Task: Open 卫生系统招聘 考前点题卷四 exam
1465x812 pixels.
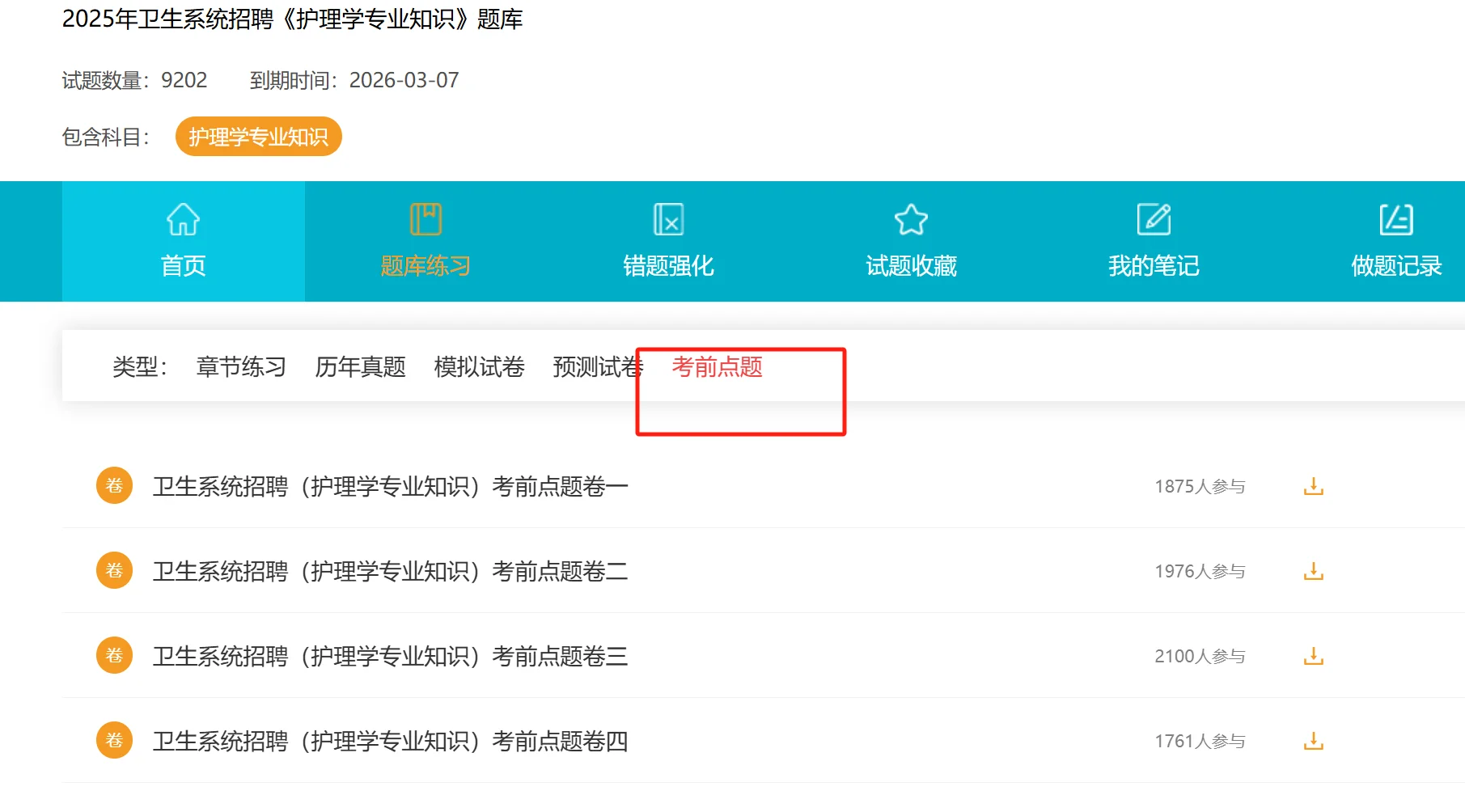Action: pos(391,741)
